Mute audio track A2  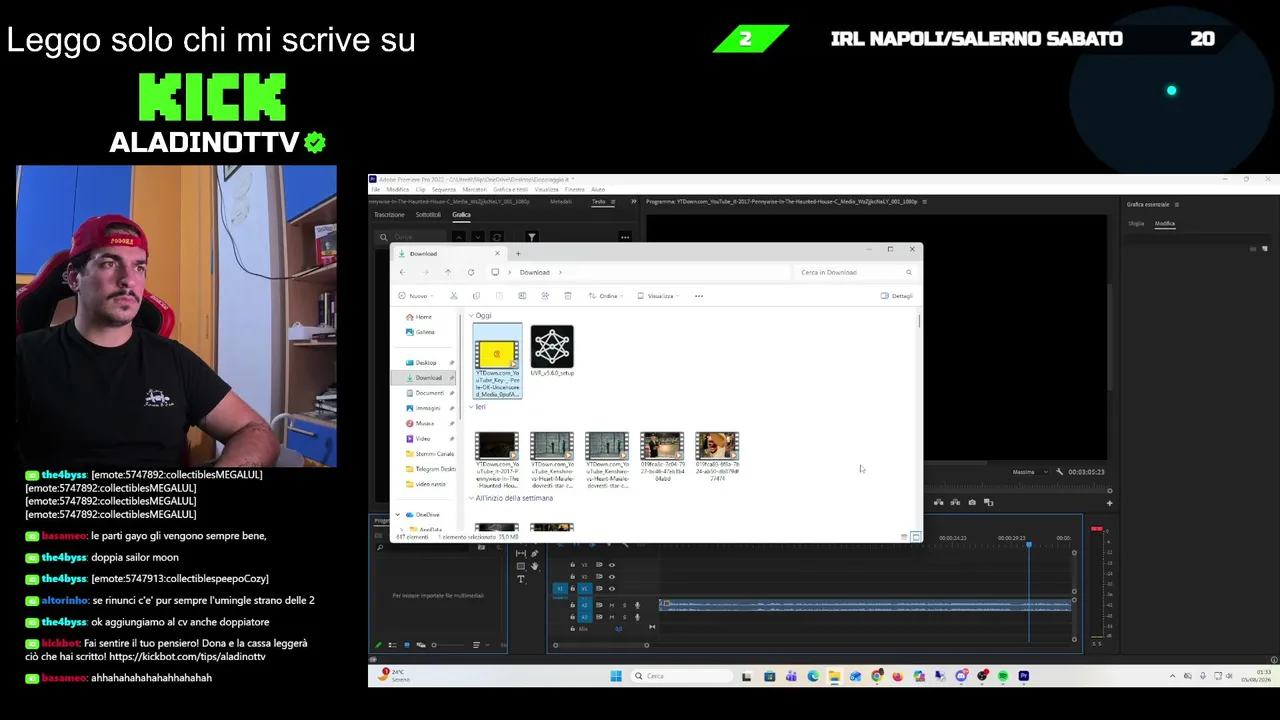[x=612, y=605]
